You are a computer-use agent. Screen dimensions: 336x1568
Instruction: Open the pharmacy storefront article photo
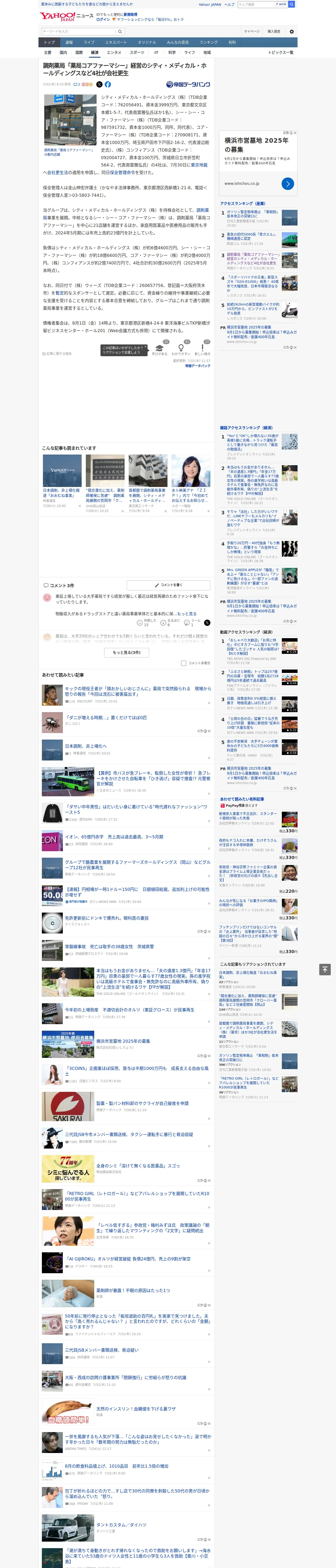point(70,119)
